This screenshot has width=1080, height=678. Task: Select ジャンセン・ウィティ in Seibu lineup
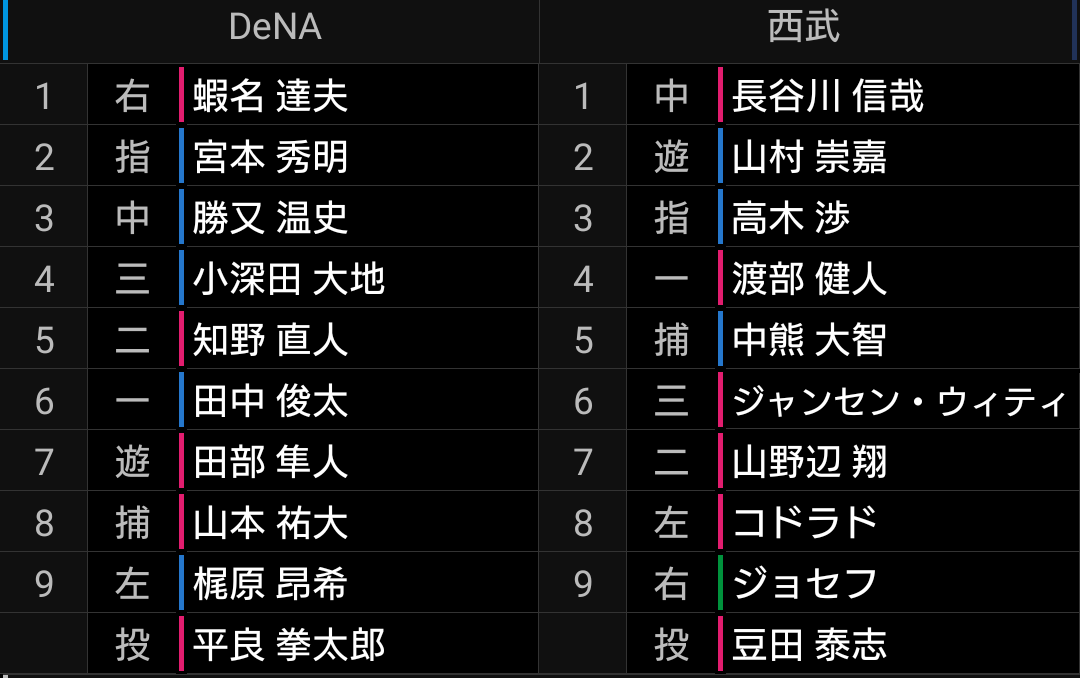899,401
